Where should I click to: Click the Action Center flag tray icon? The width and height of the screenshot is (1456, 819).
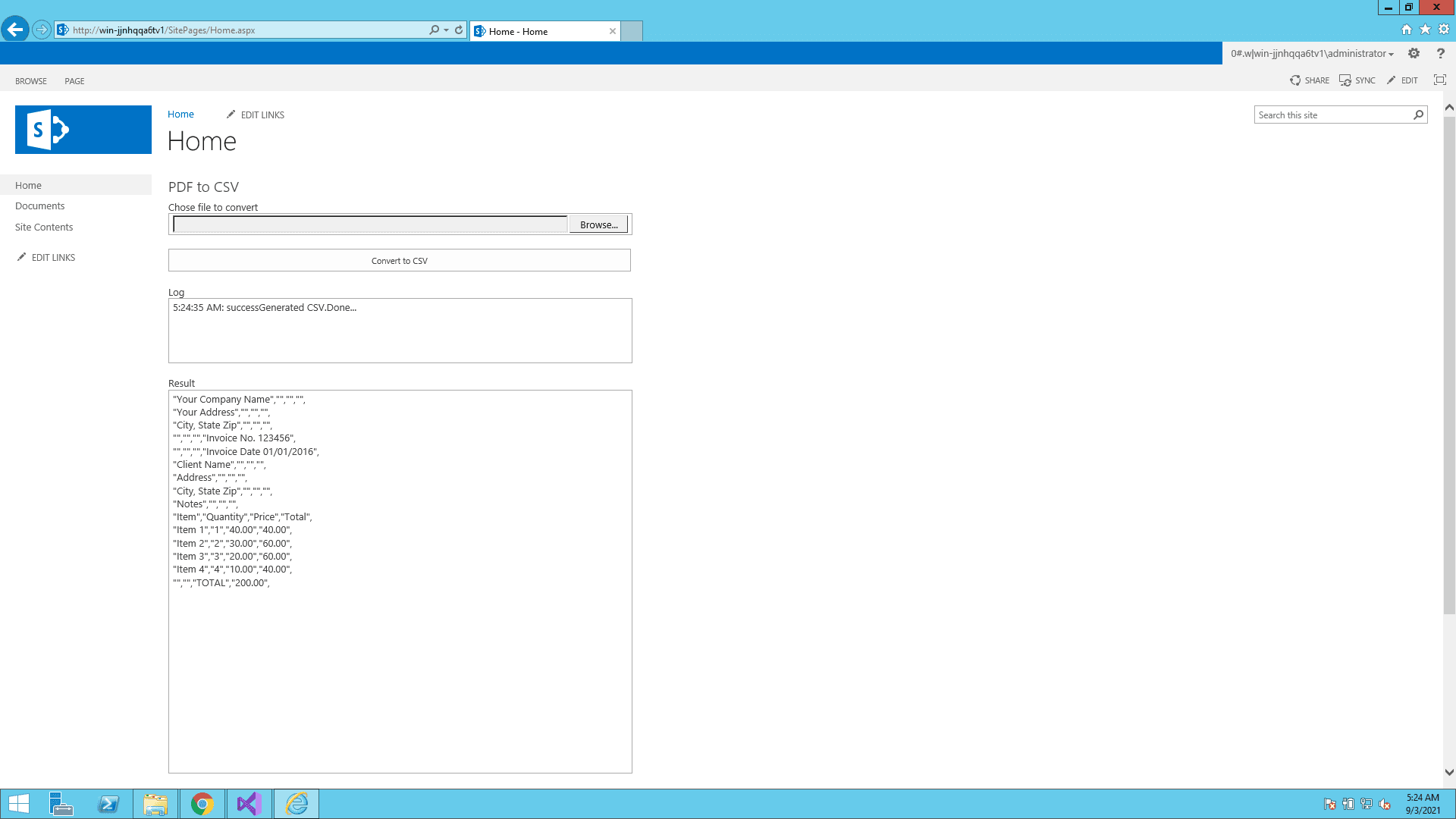click(x=1331, y=805)
